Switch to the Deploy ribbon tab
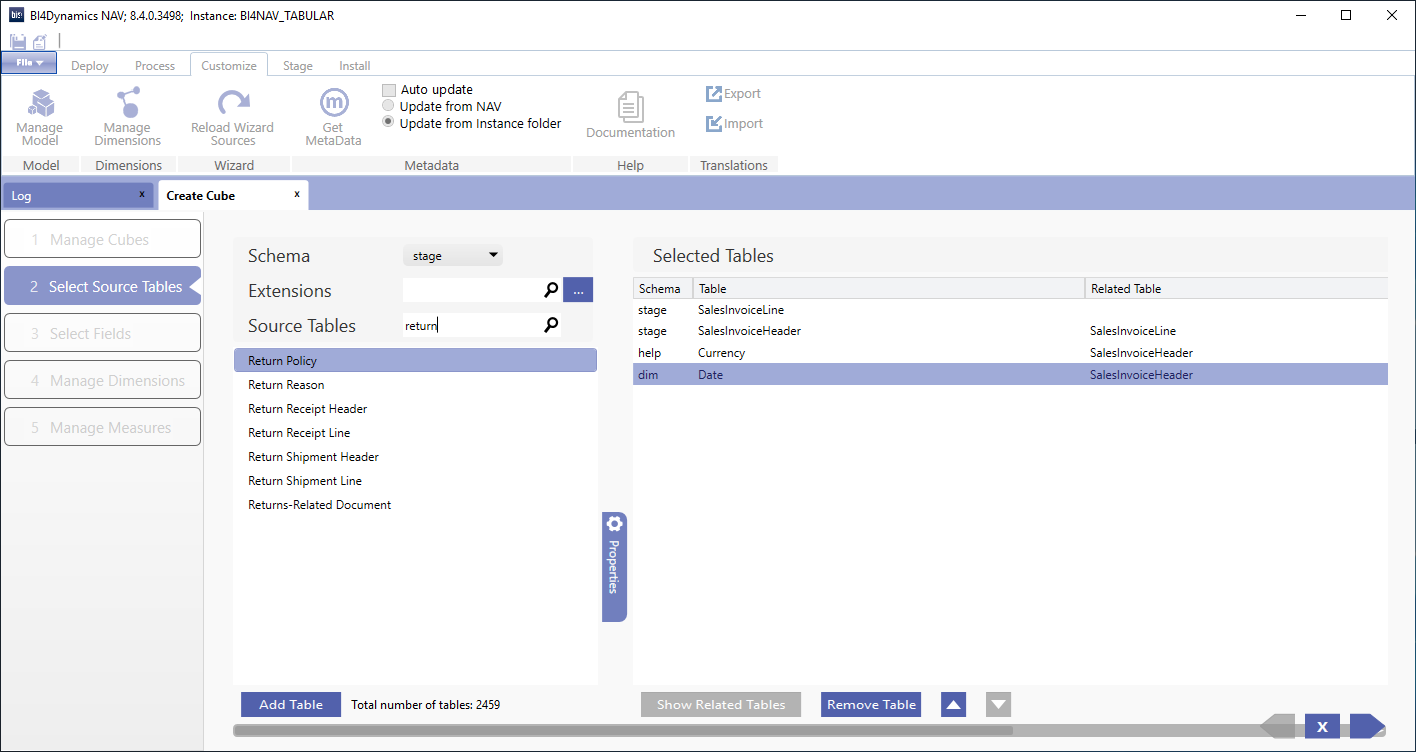The height and width of the screenshot is (752, 1416). tap(90, 66)
